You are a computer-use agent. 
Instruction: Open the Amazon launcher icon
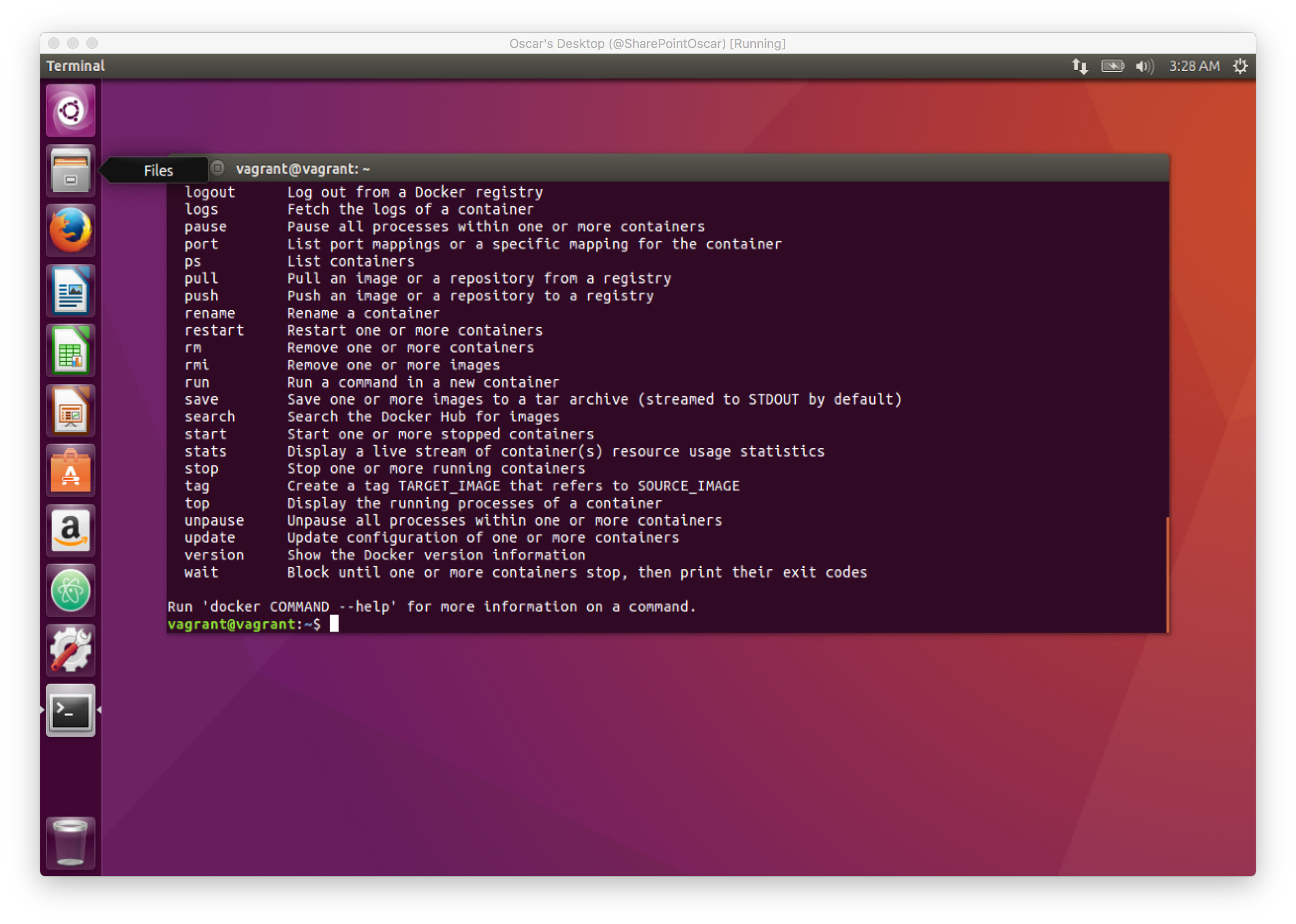[x=71, y=531]
